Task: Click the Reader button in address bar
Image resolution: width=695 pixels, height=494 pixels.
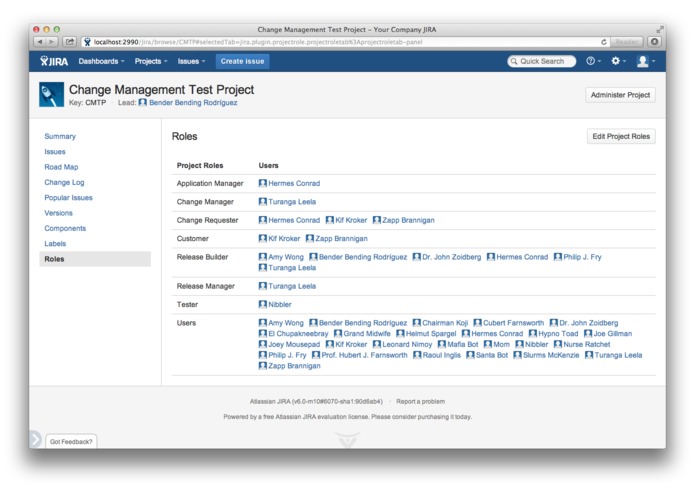Action: 626,42
